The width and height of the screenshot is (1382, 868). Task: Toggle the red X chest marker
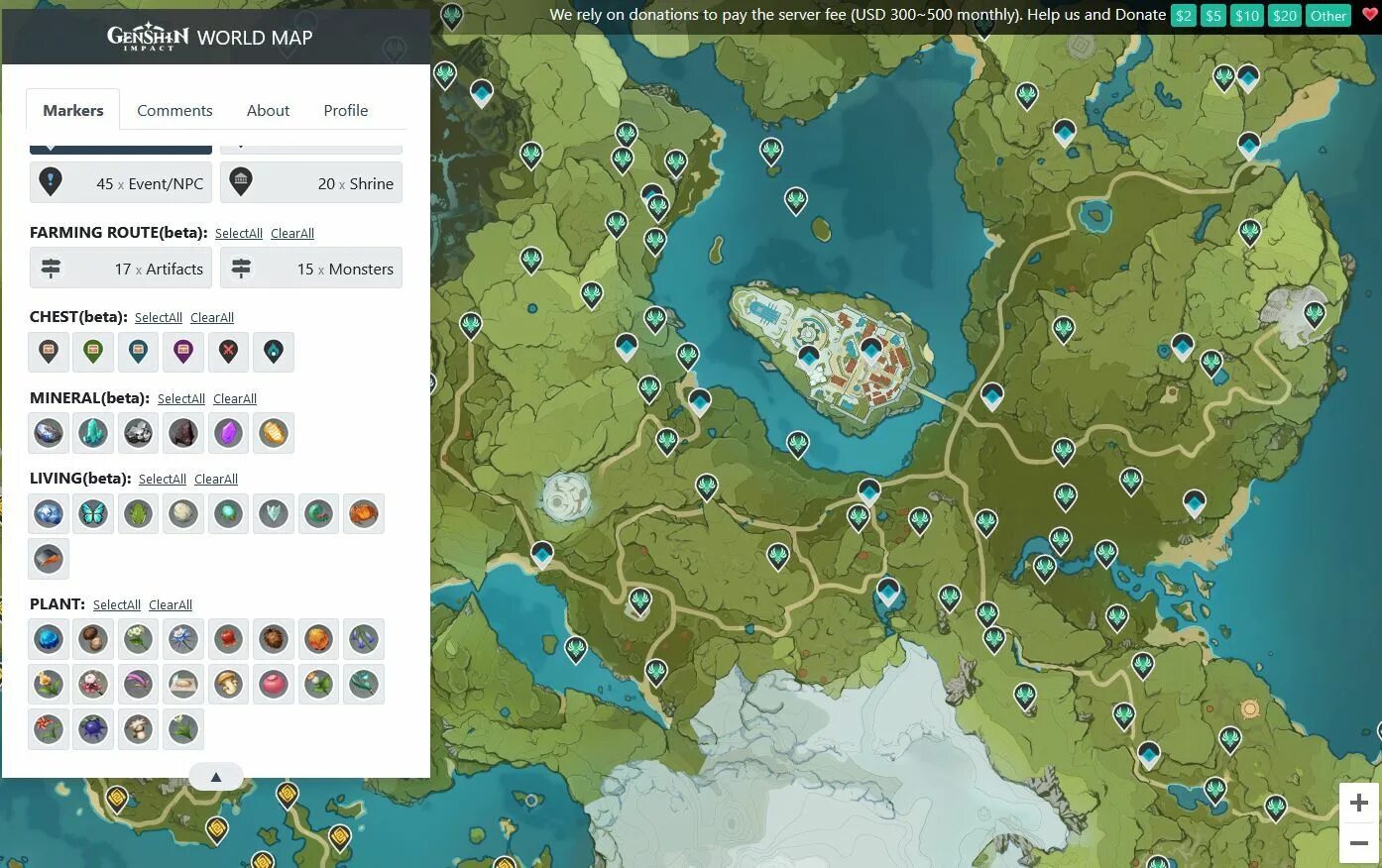point(229,352)
